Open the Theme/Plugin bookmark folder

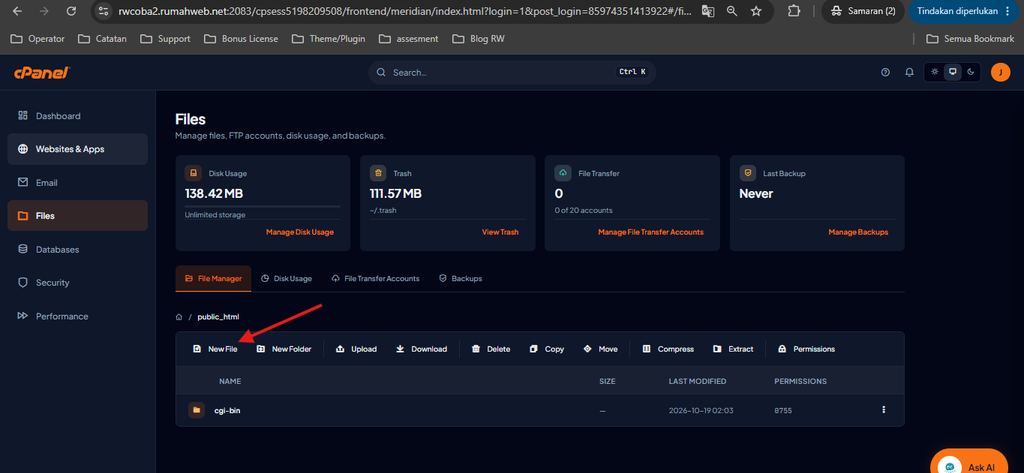coord(328,39)
